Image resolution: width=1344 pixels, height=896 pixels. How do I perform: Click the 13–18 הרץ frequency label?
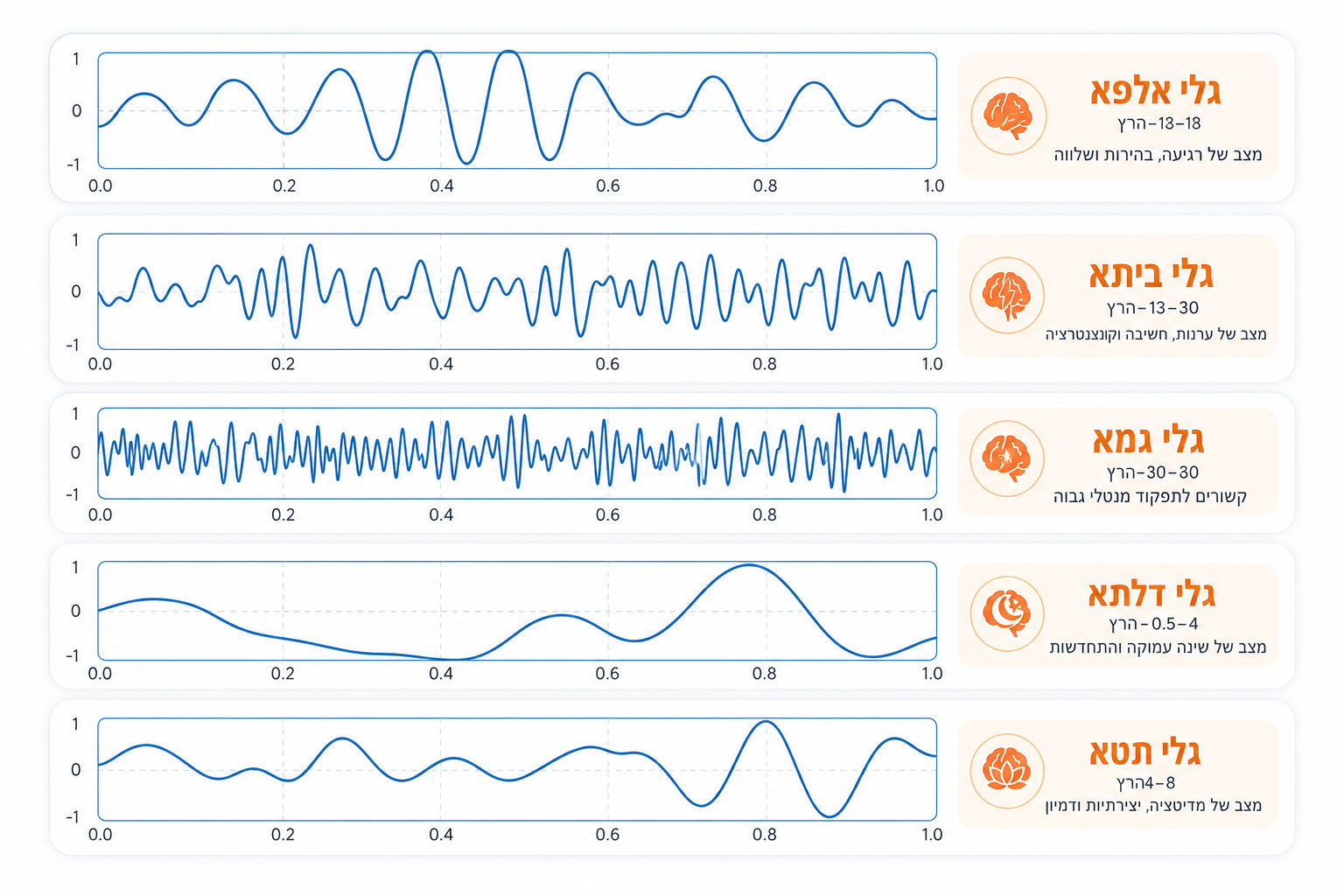tap(1159, 123)
